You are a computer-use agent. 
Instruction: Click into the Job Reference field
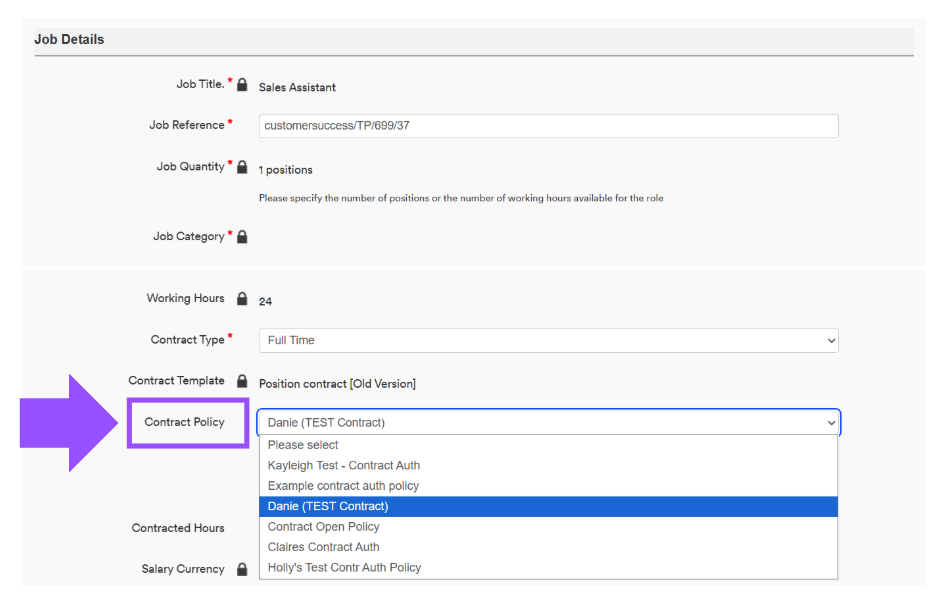(x=549, y=126)
